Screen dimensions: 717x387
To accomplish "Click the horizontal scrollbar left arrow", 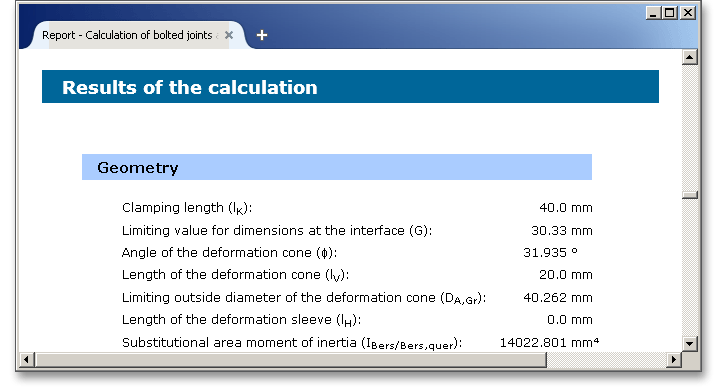I will (x=26, y=360).
